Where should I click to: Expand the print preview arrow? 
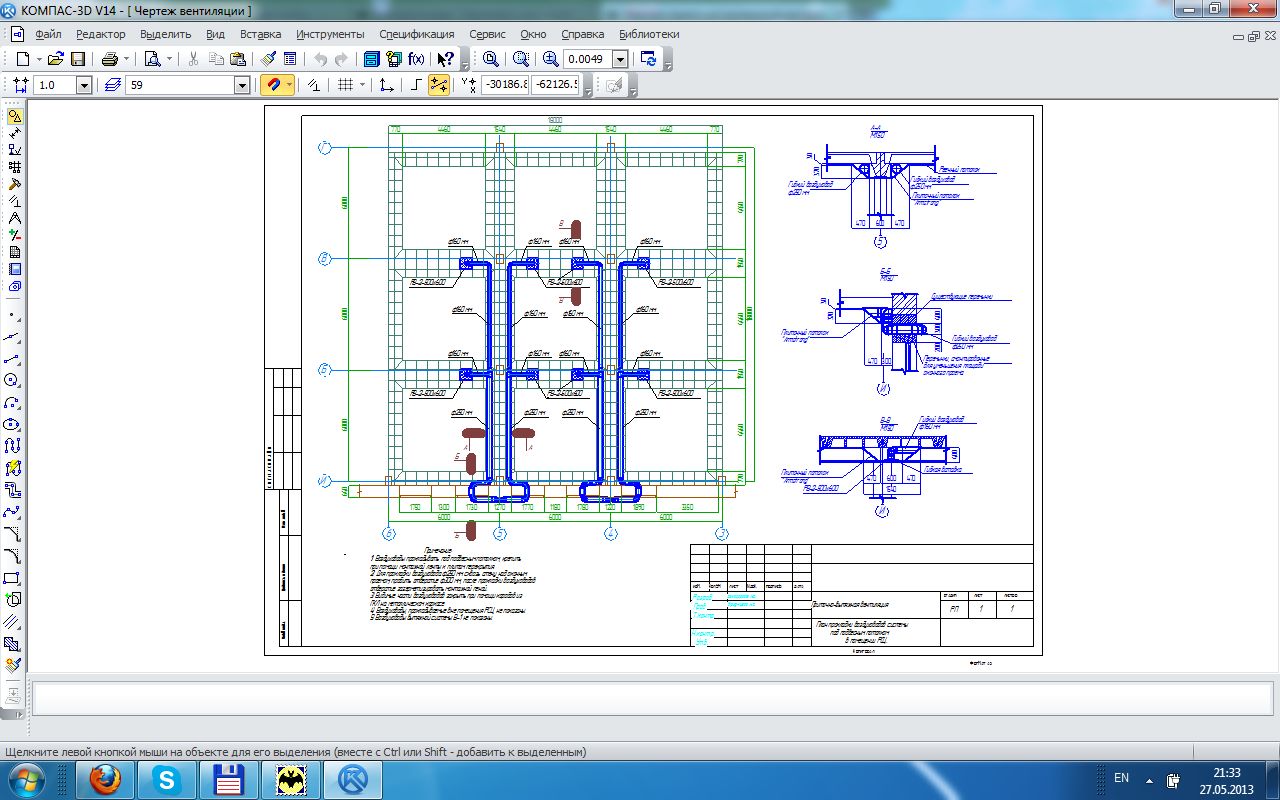(169, 59)
